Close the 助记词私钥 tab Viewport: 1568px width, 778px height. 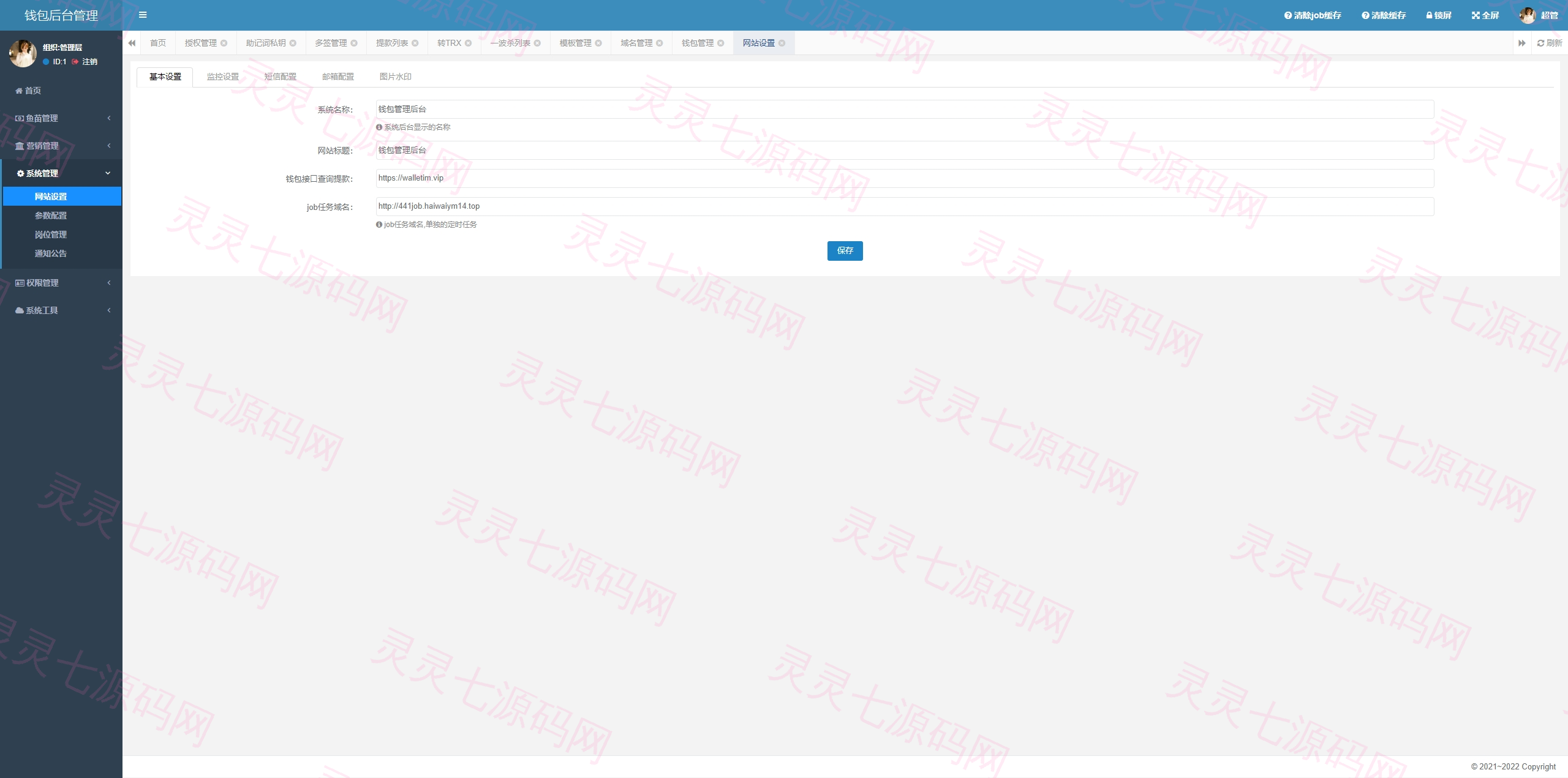pyautogui.click(x=293, y=43)
